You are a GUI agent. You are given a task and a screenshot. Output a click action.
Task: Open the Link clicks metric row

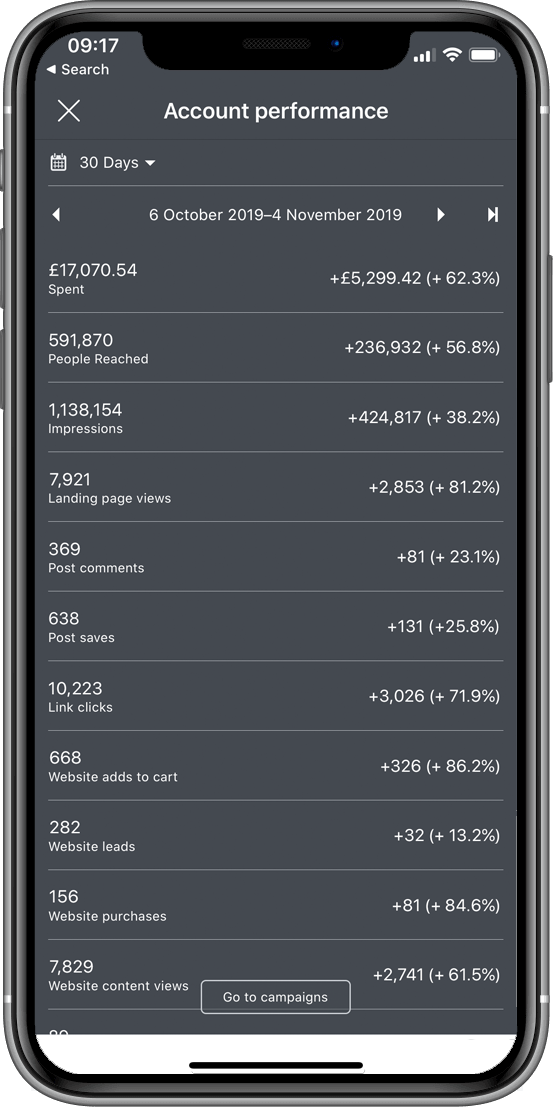point(275,696)
